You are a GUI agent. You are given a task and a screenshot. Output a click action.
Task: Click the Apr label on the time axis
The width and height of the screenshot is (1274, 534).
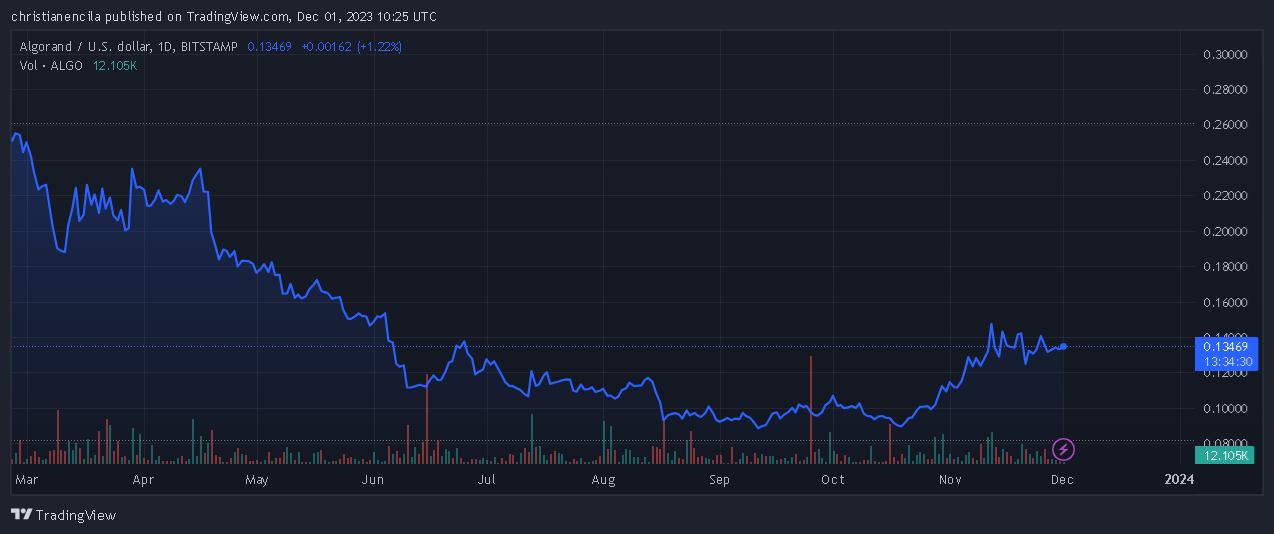point(143,480)
